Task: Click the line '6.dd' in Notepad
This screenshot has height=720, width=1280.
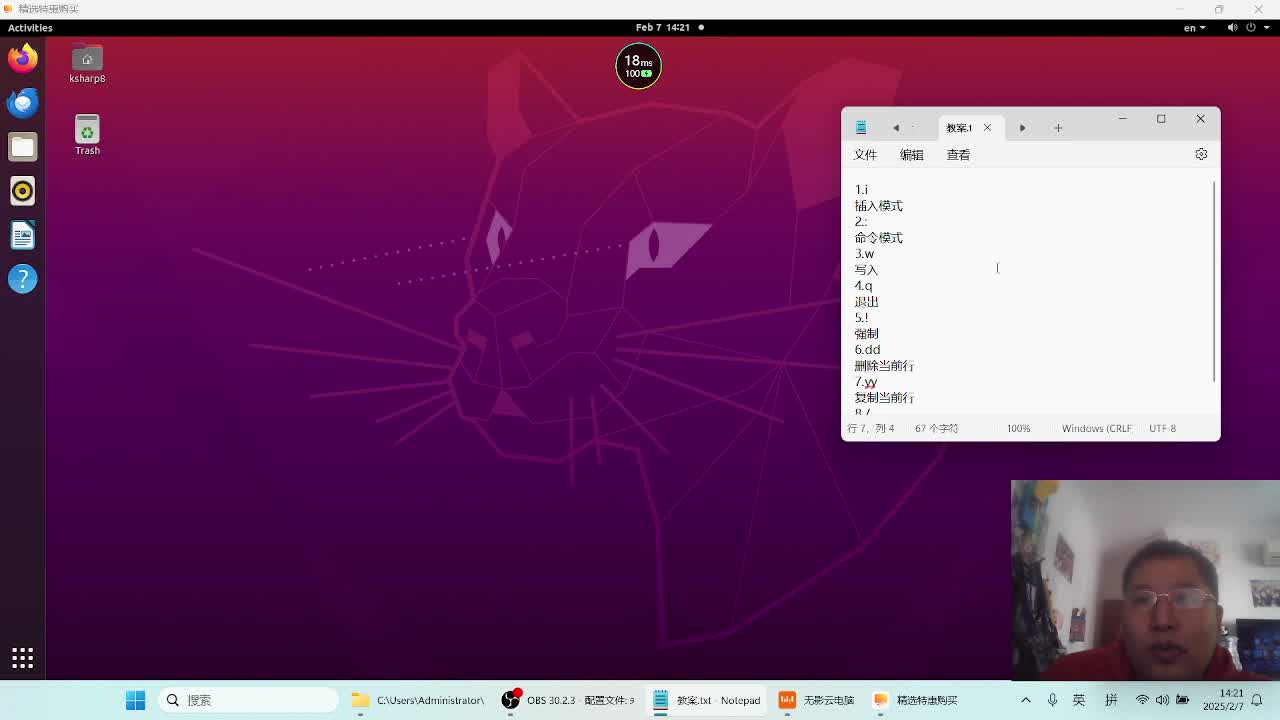Action: (867, 349)
